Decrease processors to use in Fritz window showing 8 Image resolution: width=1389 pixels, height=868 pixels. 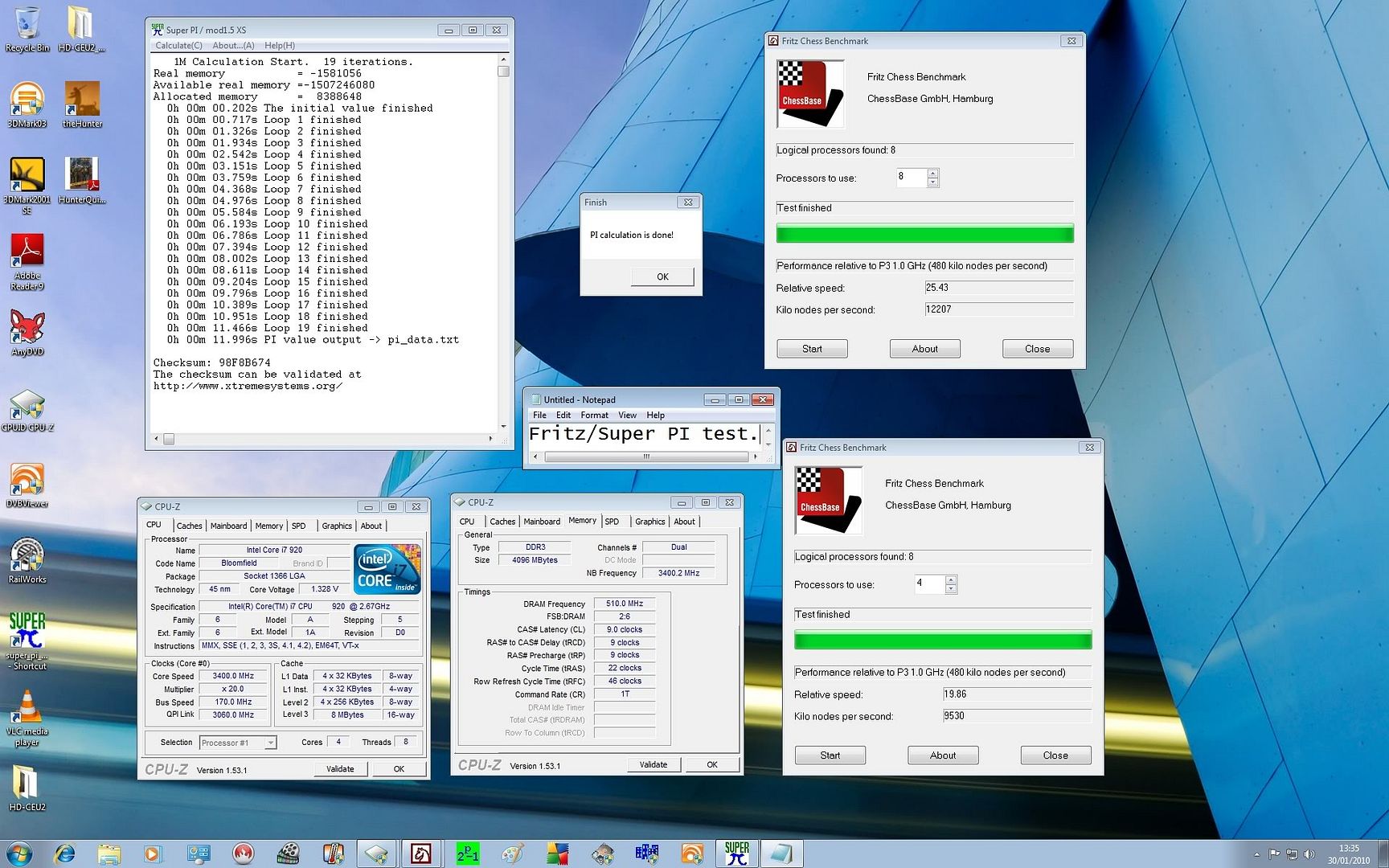(x=932, y=182)
